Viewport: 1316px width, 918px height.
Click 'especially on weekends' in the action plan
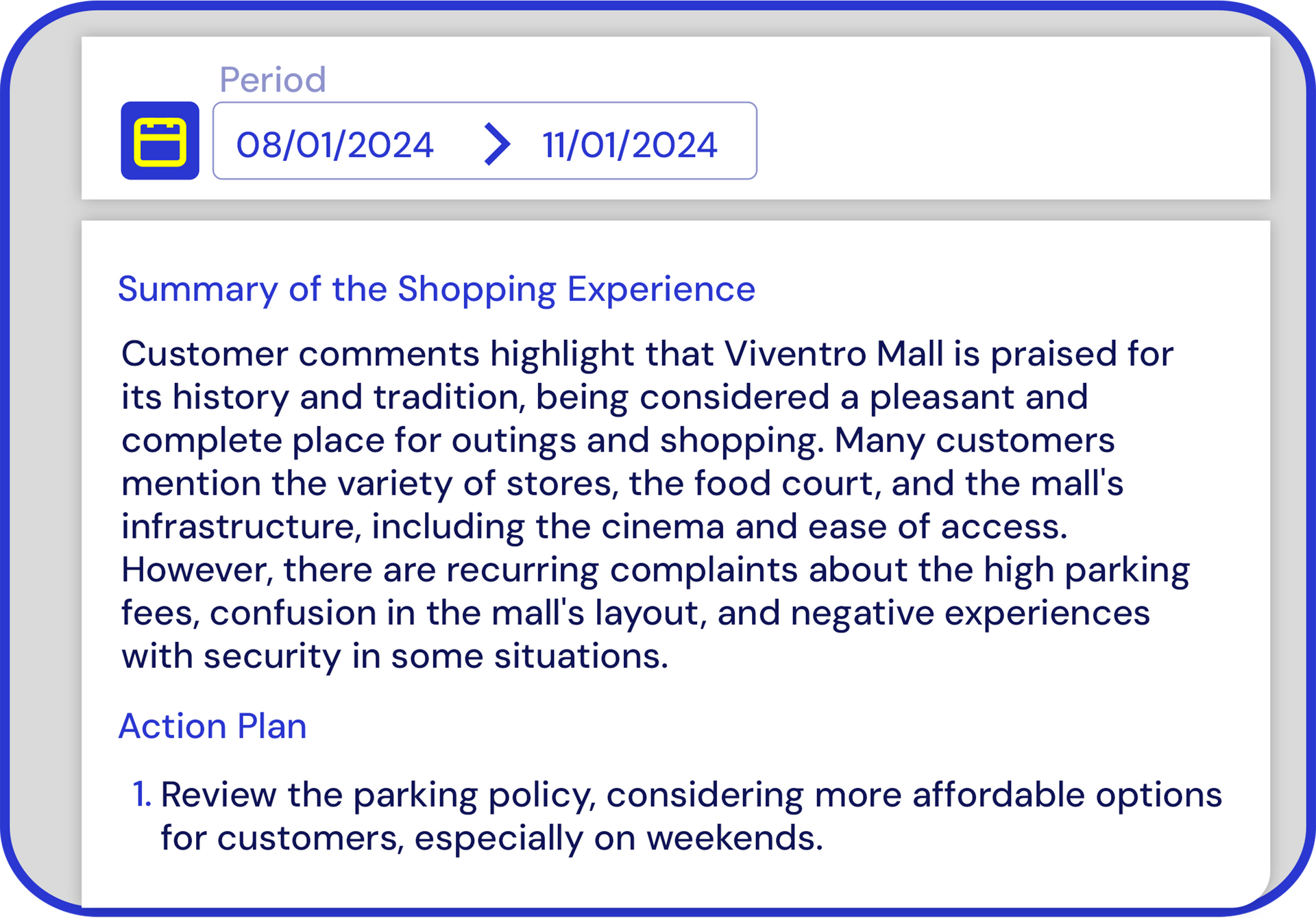[618, 839]
